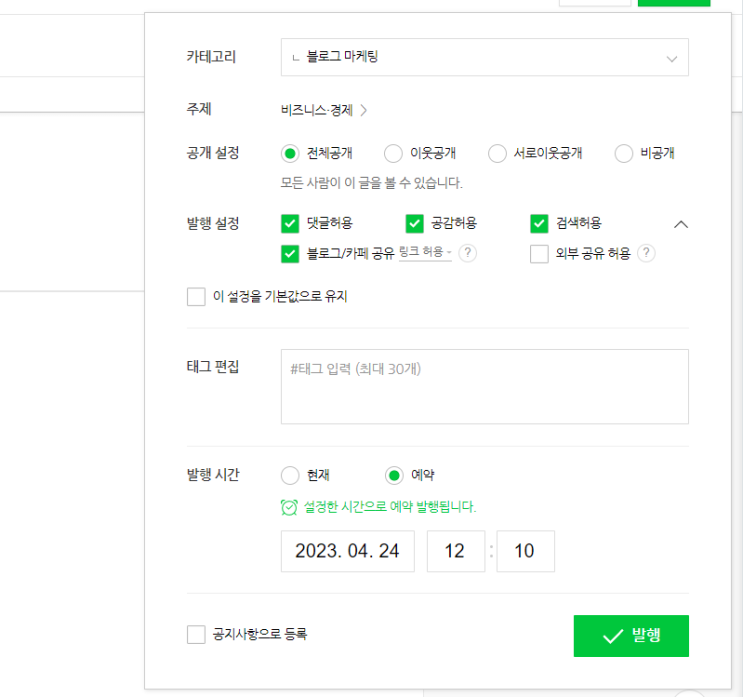
Task: Select the 이웃공개 visibility option
Action: (x=393, y=154)
